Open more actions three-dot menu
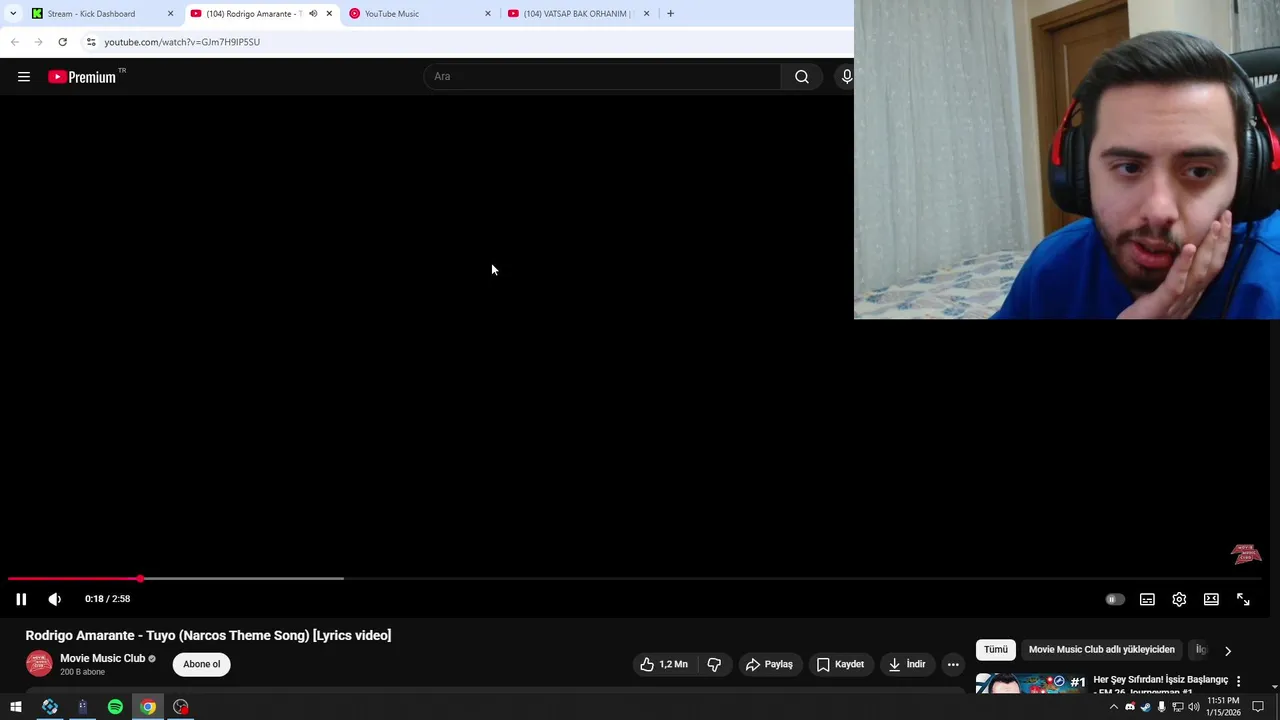Screen dimensions: 1280x720 [953, 664]
